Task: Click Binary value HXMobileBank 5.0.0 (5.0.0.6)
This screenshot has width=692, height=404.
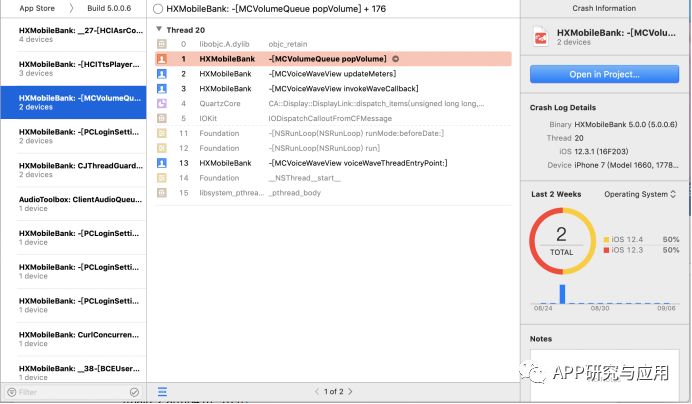Action: (626, 125)
